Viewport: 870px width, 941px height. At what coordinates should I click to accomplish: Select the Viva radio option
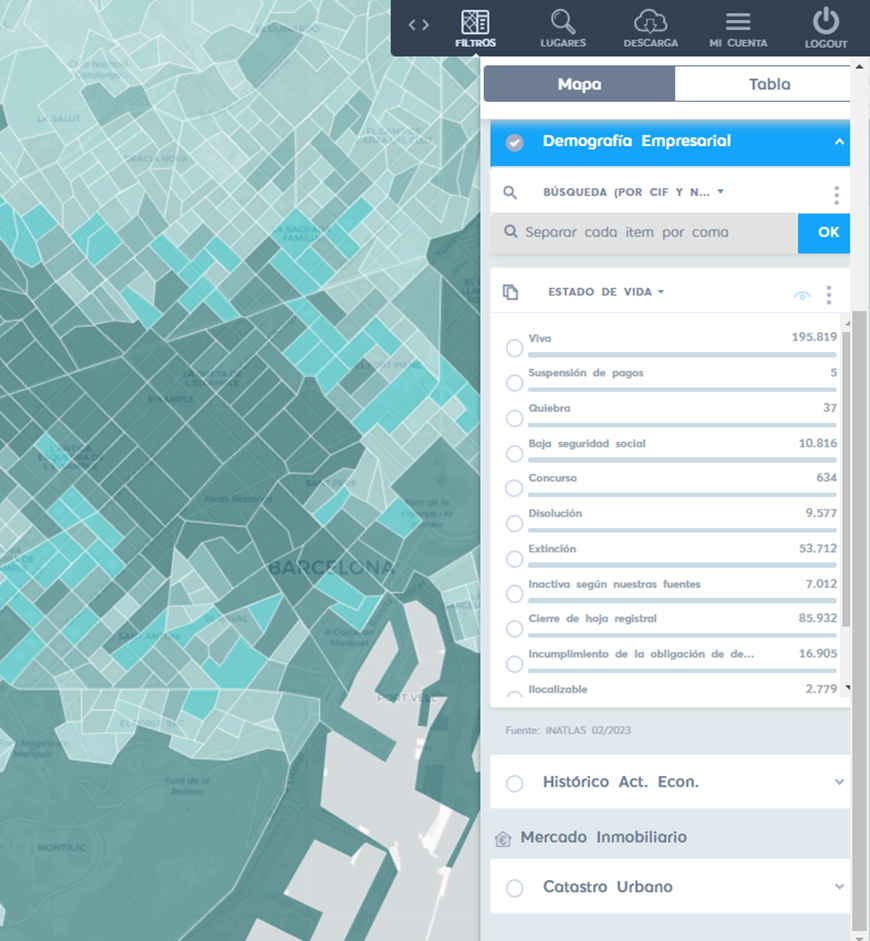[514, 348]
